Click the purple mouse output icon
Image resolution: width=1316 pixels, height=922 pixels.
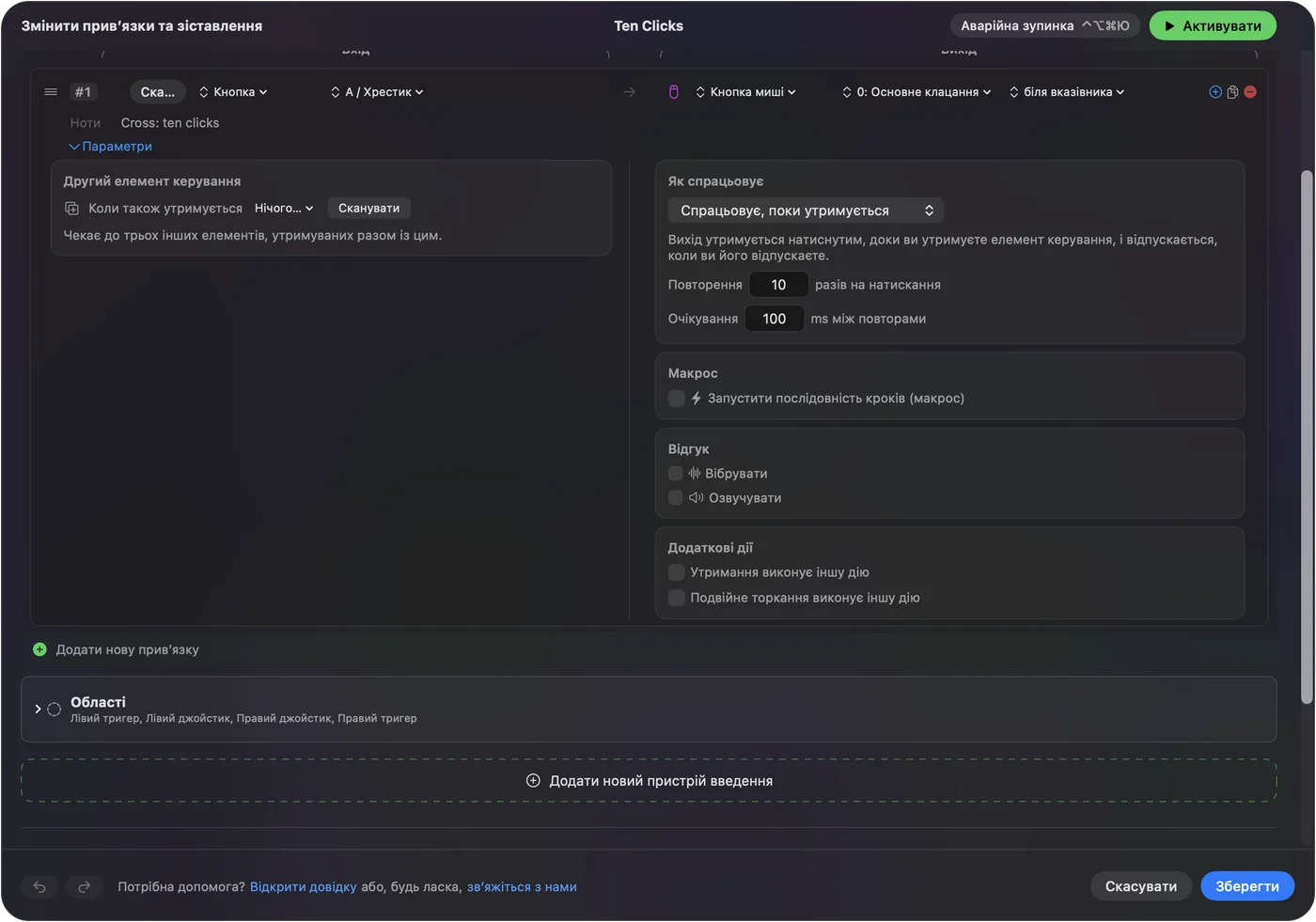(673, 92)
